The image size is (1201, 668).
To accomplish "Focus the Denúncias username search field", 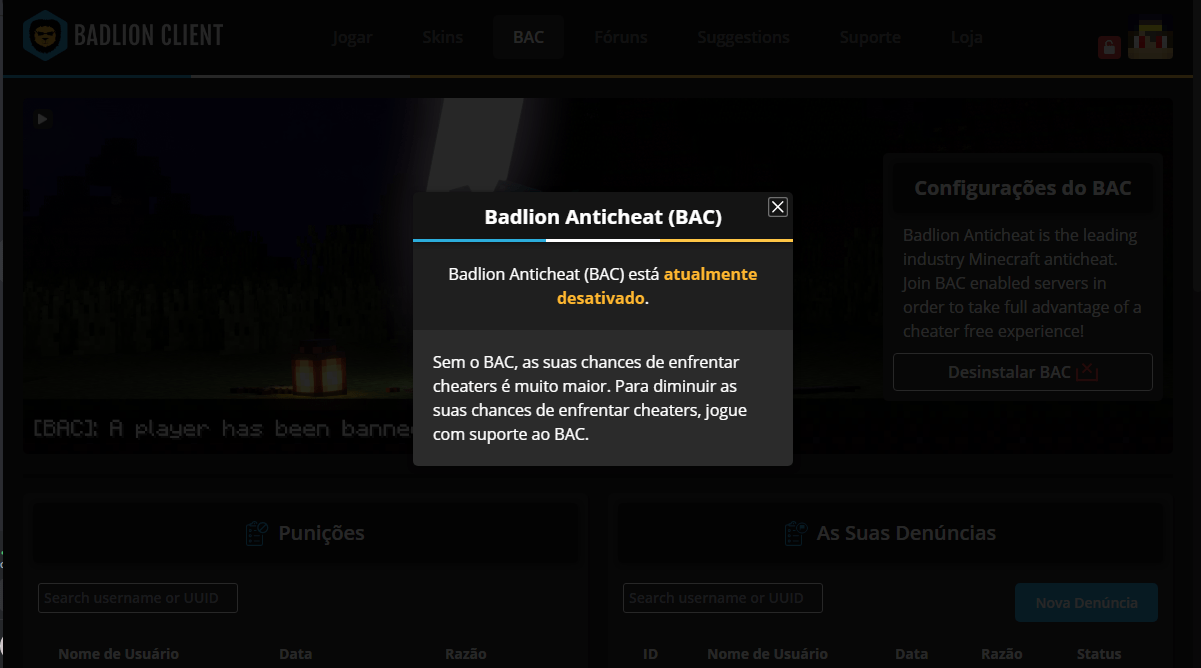I will pos(723,598).
